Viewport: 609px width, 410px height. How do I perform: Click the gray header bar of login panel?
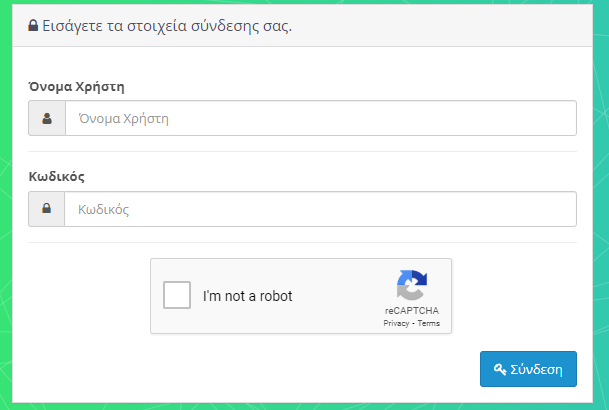pos(303,26)
